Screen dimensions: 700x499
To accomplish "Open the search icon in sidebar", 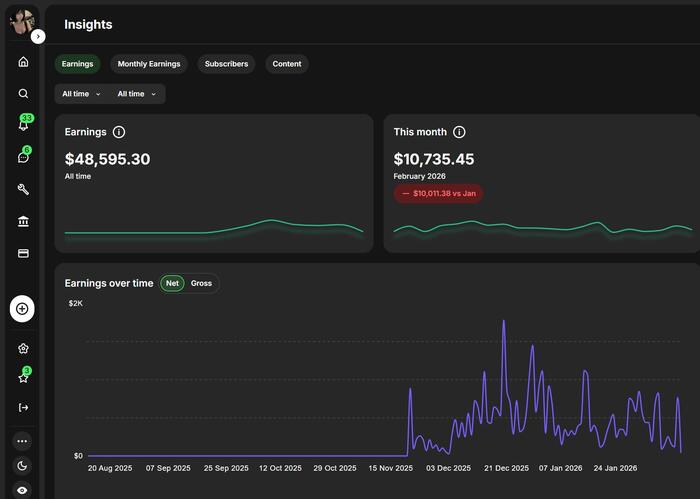I will coord(23,94).
